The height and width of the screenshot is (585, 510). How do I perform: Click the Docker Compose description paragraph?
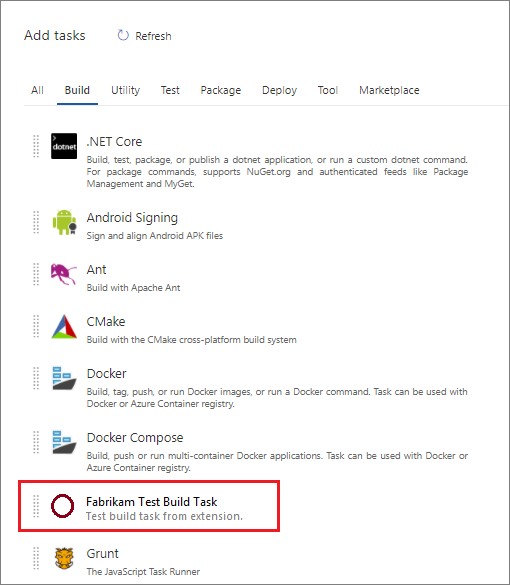[277, 462]
